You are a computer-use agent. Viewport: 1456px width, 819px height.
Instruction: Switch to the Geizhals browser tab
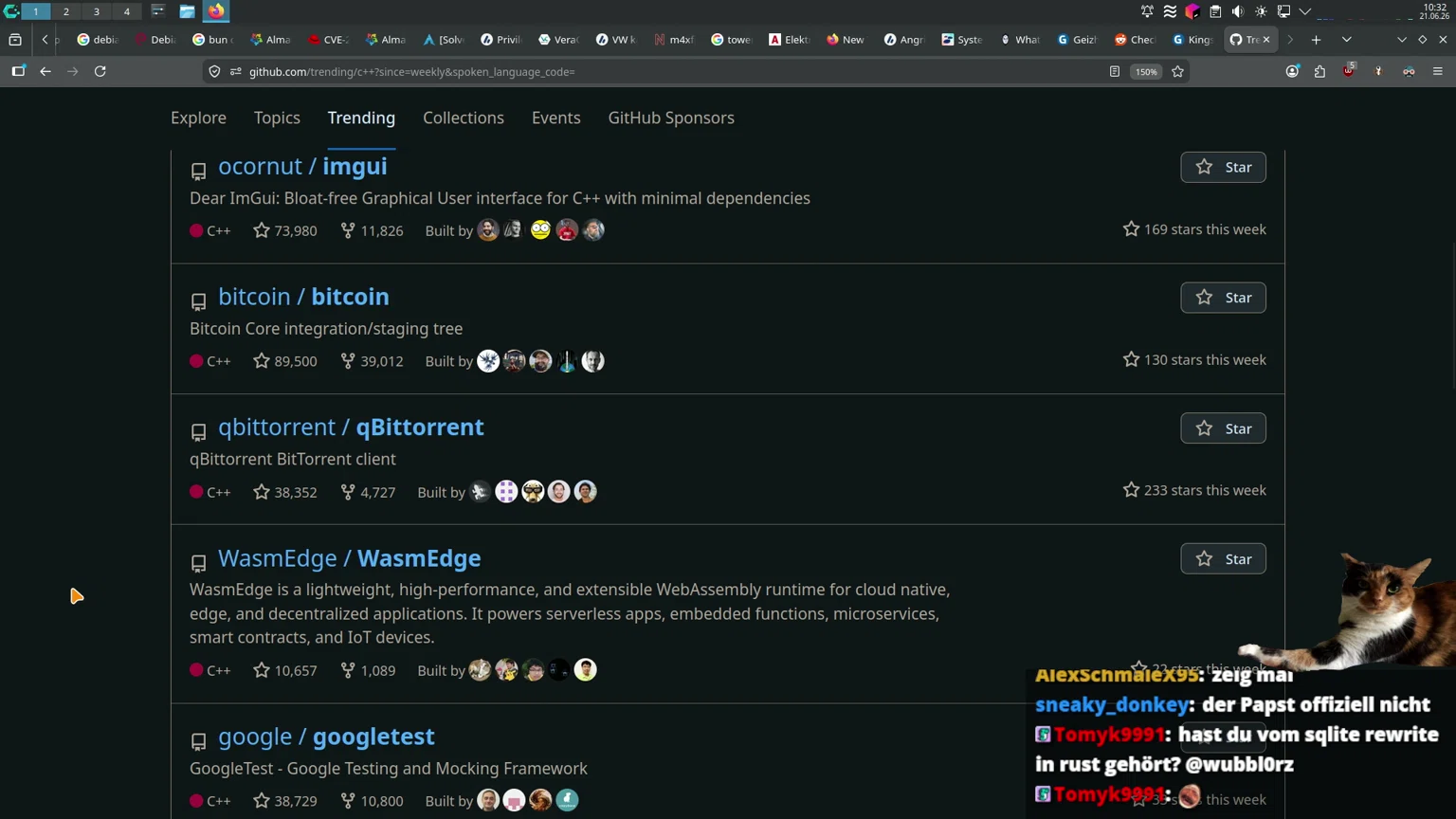[1077, 40]
